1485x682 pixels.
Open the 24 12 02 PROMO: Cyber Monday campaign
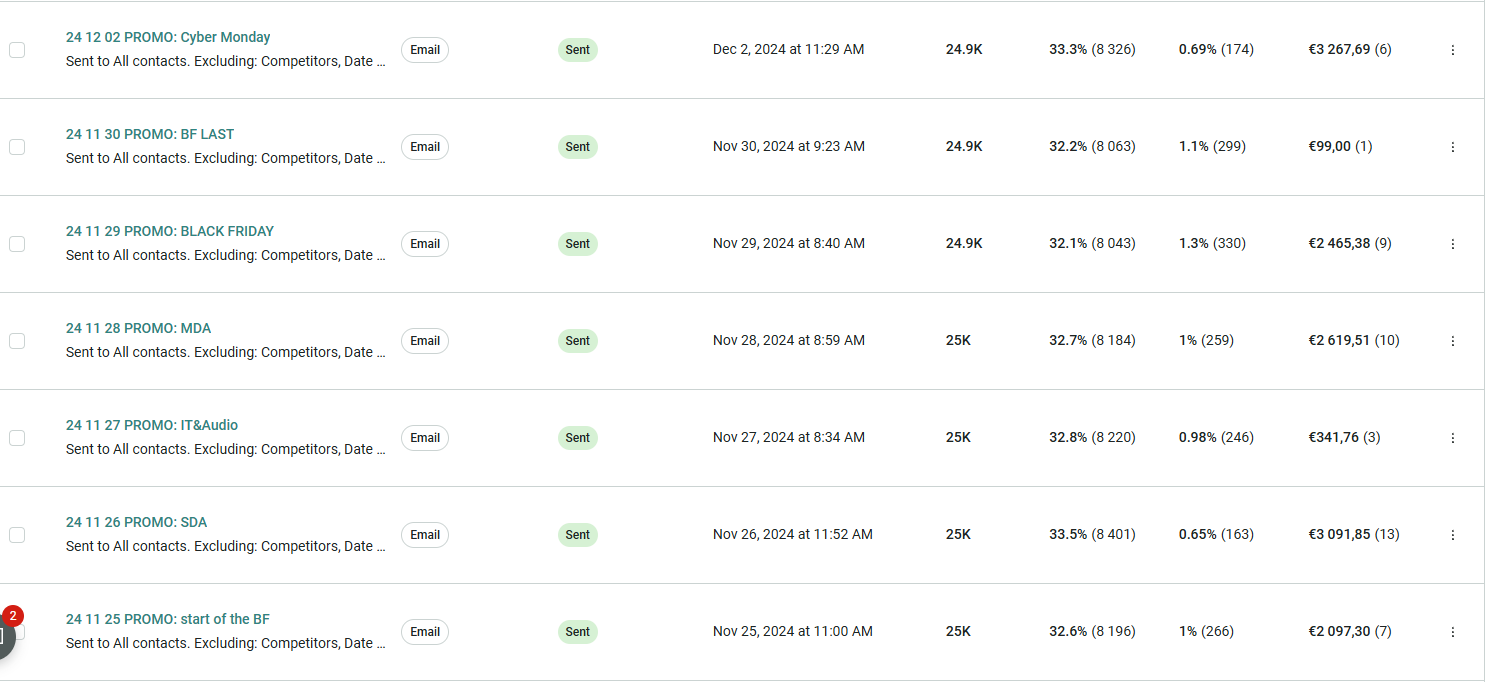168,37
